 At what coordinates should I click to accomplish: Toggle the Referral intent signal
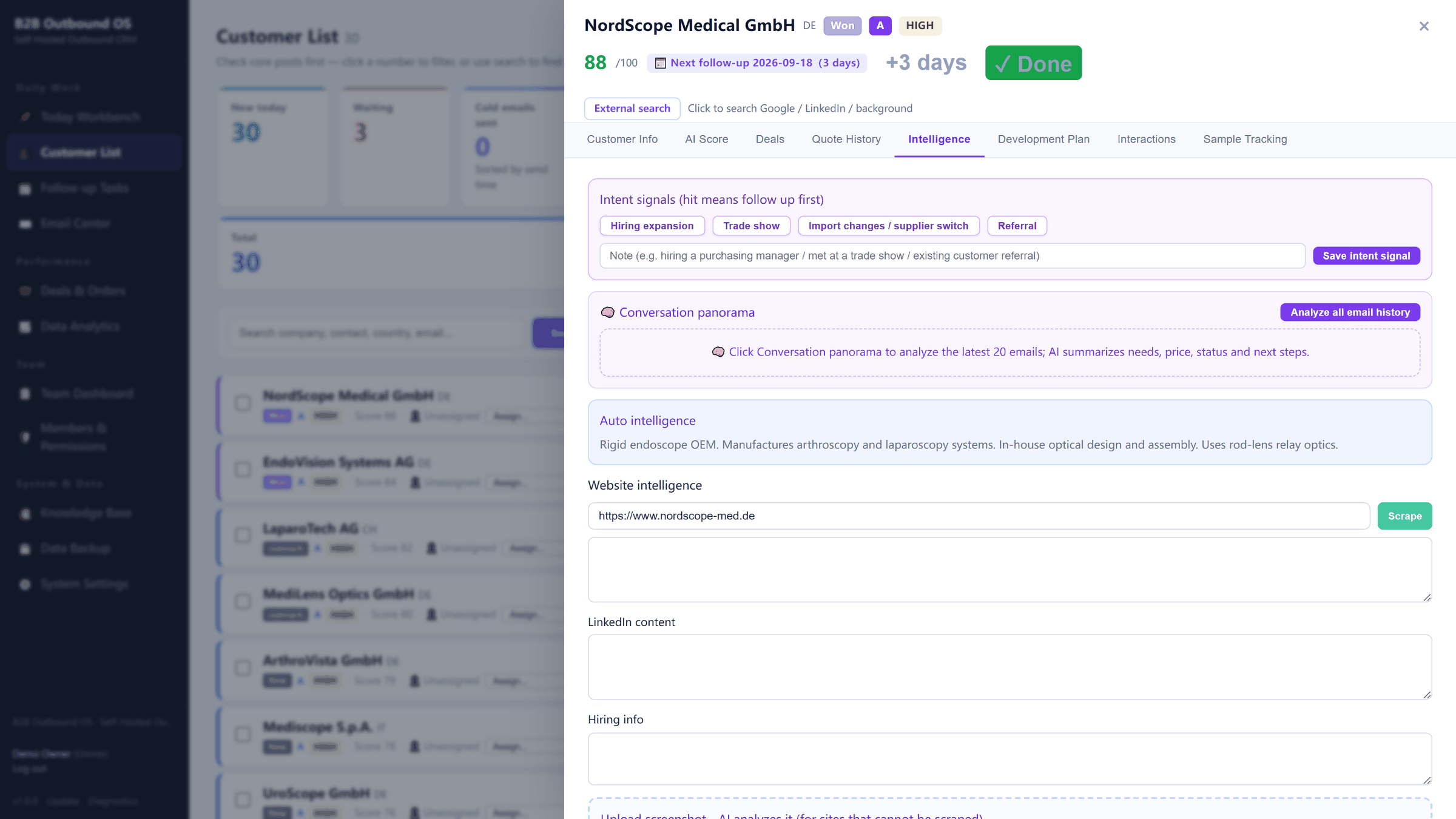click(1017, 226)
